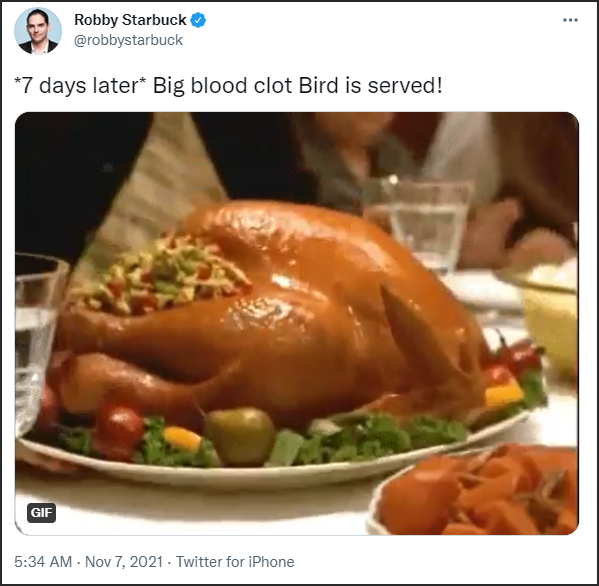Open the Twitter for iPhone source link
This screenshot has height=586, width=599.
coord(235,562)
